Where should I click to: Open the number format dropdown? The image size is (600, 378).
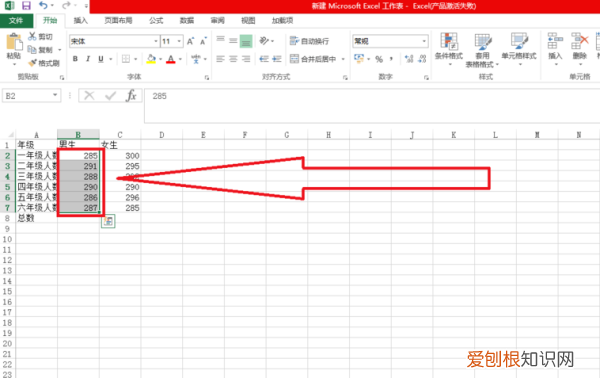pos(424,41)
